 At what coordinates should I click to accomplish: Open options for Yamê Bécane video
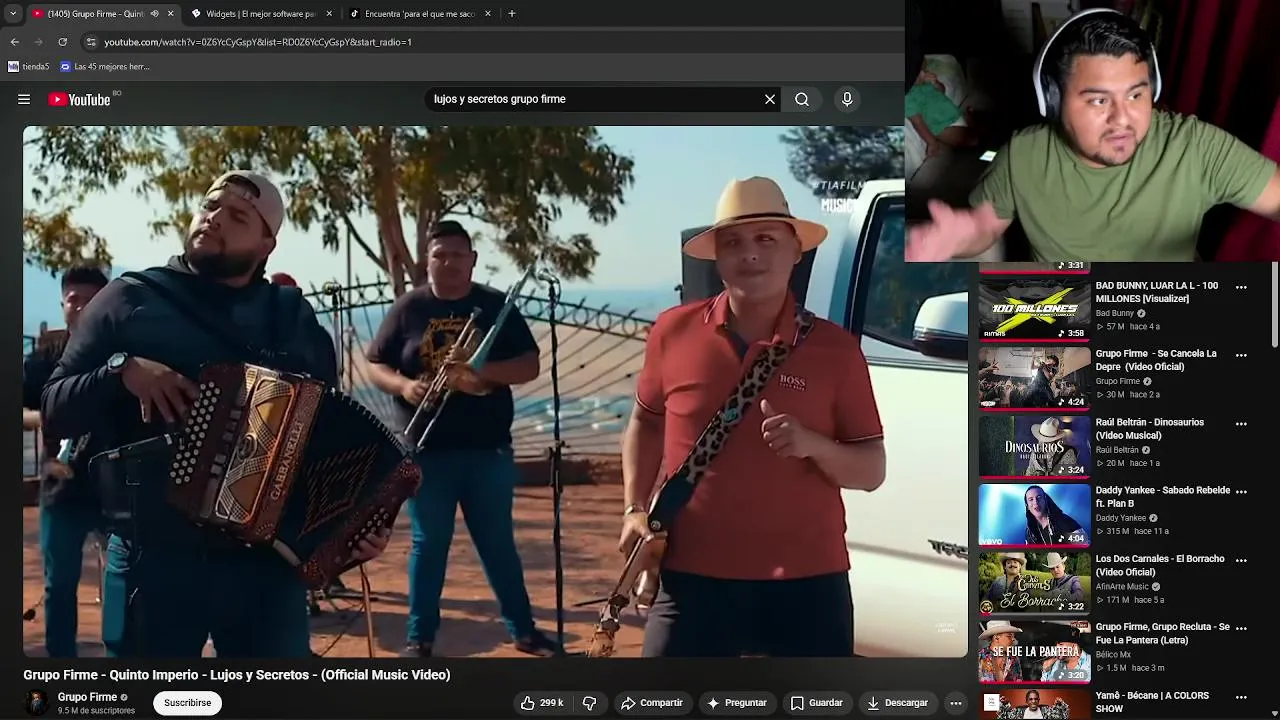tap(1241, 697)
